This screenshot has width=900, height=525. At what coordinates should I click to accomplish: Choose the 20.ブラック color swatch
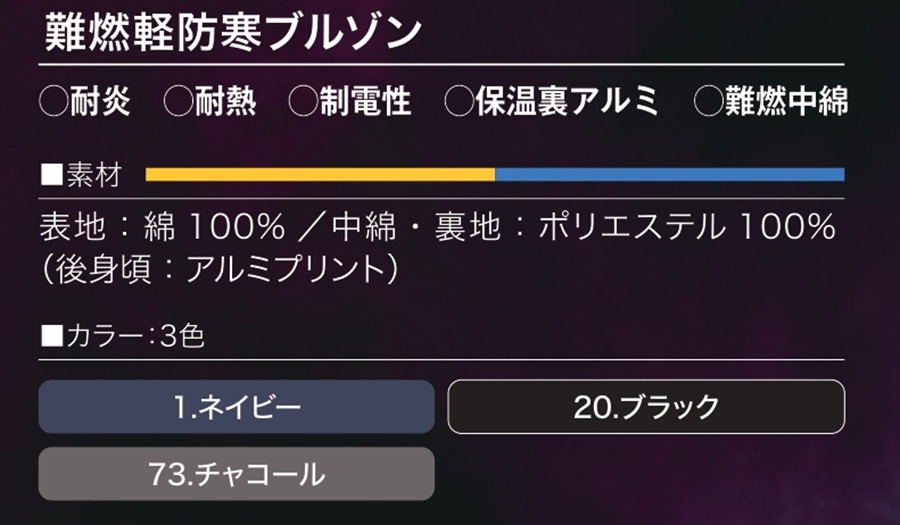pos(646,407)
